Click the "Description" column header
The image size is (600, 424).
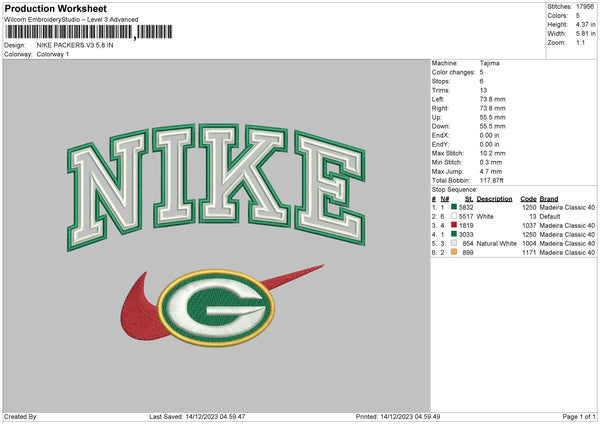click(494, 199)
